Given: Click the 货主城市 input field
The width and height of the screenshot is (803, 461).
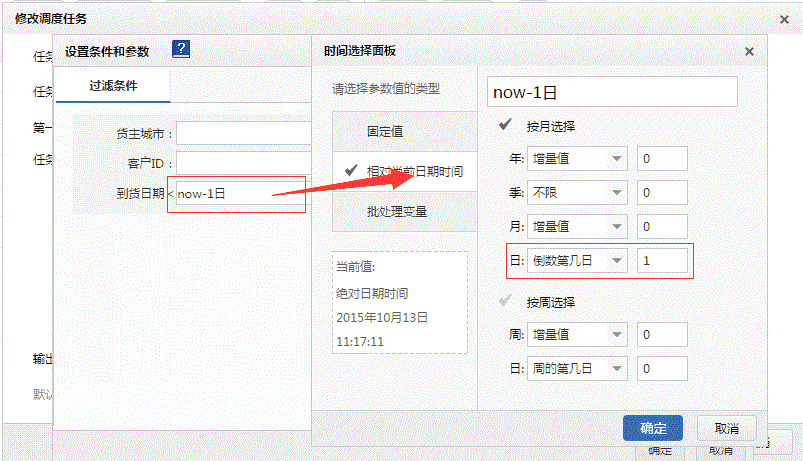Looking at the screenshot, I should (x=244, y=133).
